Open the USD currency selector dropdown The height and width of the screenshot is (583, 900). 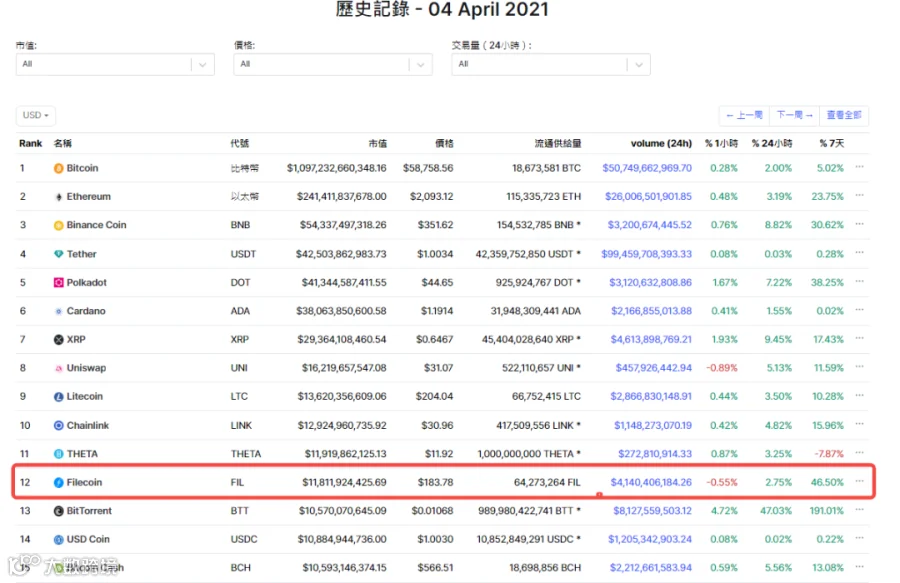36,115
